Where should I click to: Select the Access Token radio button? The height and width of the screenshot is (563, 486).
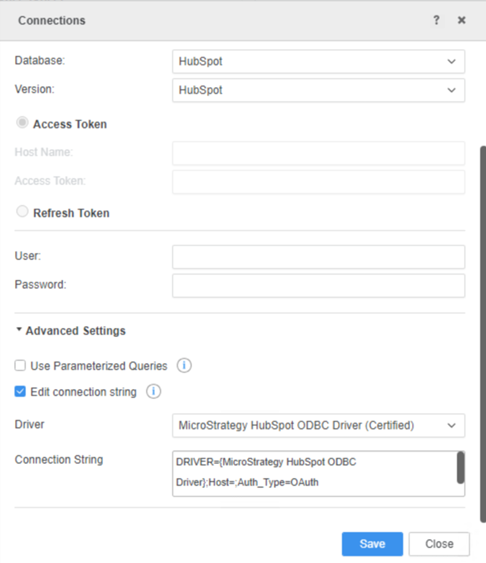tap(22, 123)
